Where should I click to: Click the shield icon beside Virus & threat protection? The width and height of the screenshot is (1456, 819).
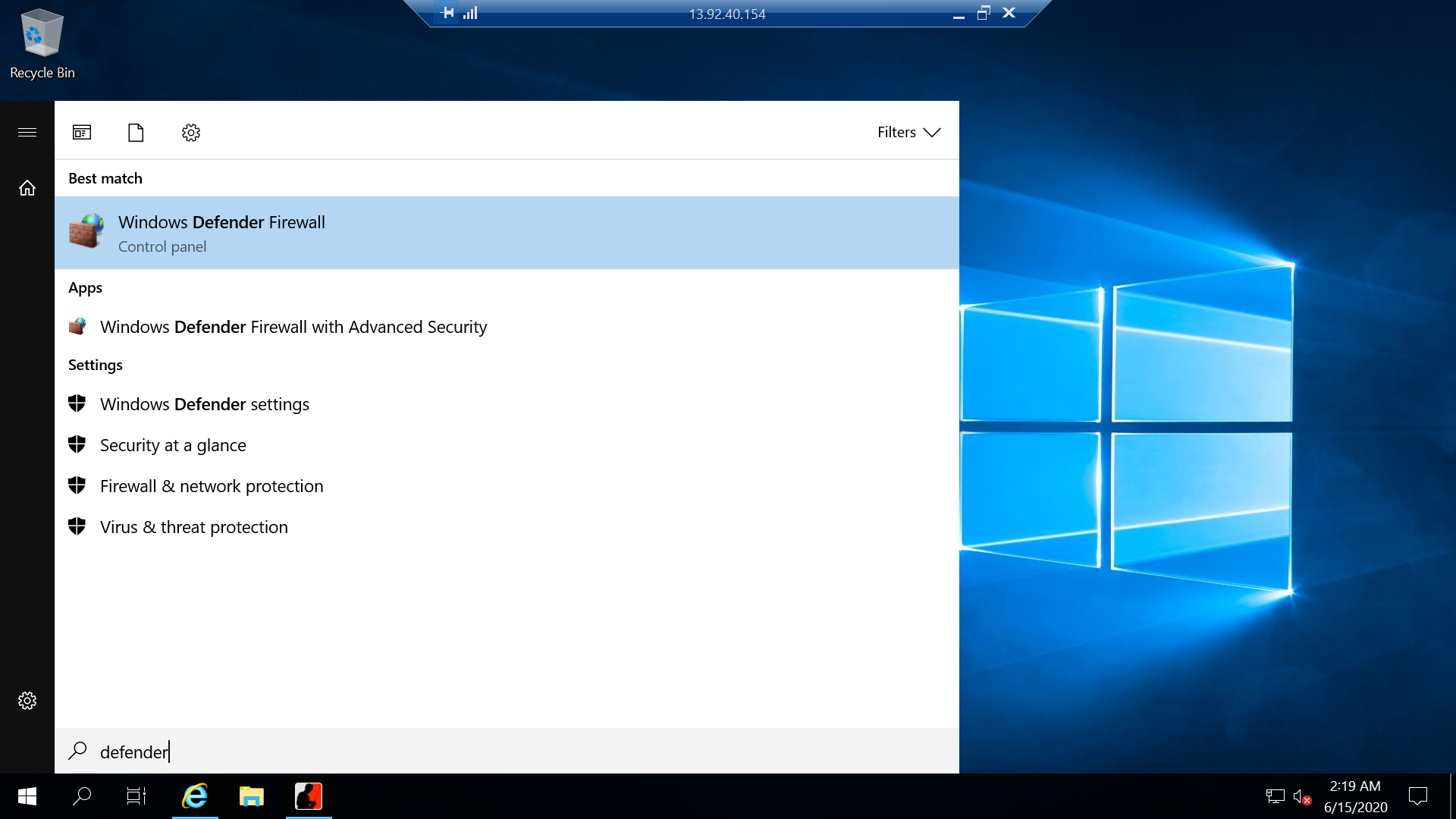pos(77,526)
